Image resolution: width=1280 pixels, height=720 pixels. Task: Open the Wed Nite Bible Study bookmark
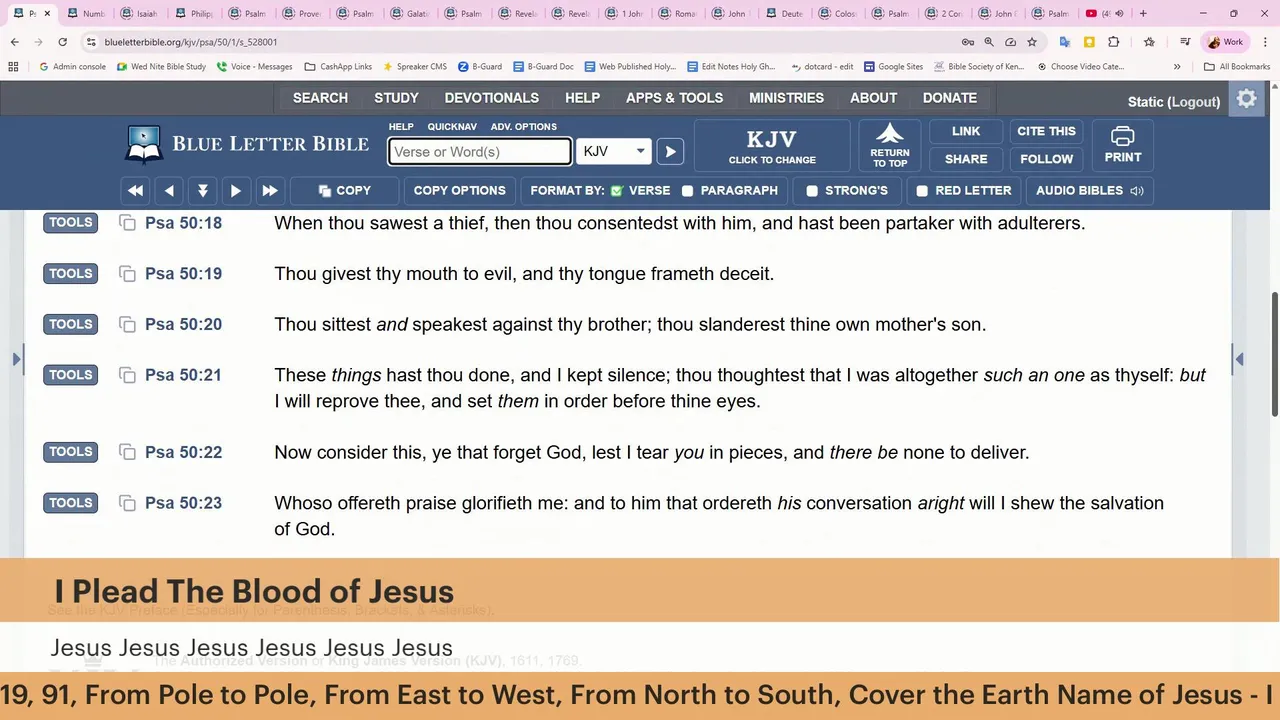pyautogui.click(x=161, y=67)
